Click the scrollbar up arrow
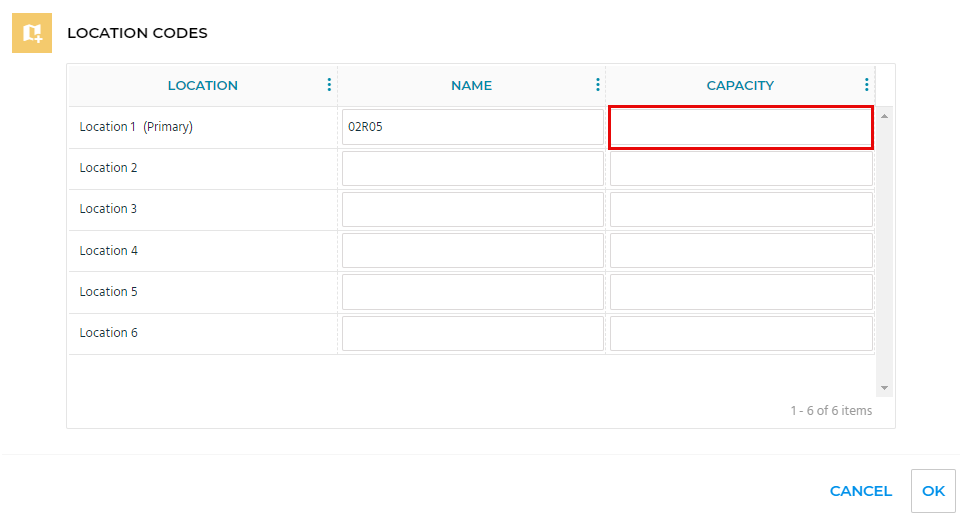The width and height of the screenshot is (961, 522). (x=884, y=116)
